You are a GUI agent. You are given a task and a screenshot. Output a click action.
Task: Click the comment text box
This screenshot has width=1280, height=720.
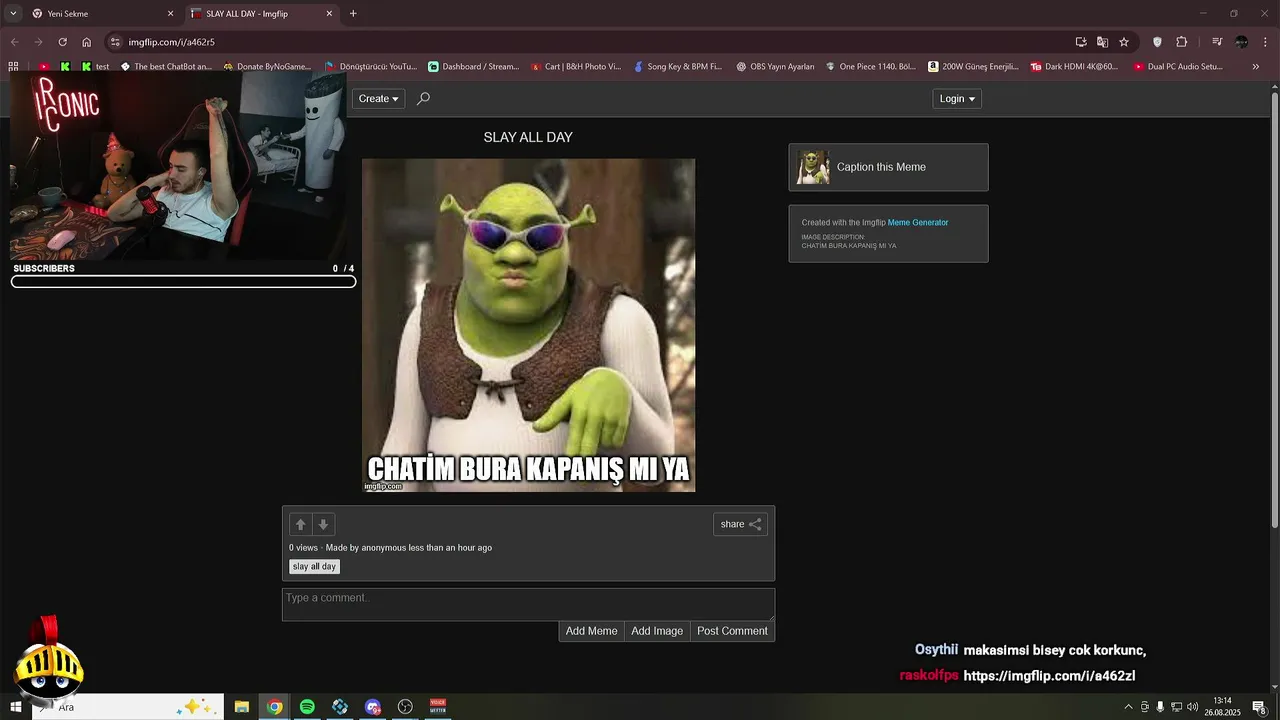pos(528,604)
